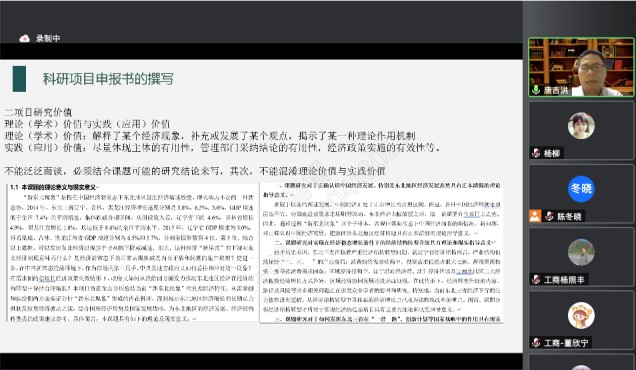Click the green microphone icon beside 唐吉洪
This screenshot has height=370, width=636.
click(x=536, y=90)
